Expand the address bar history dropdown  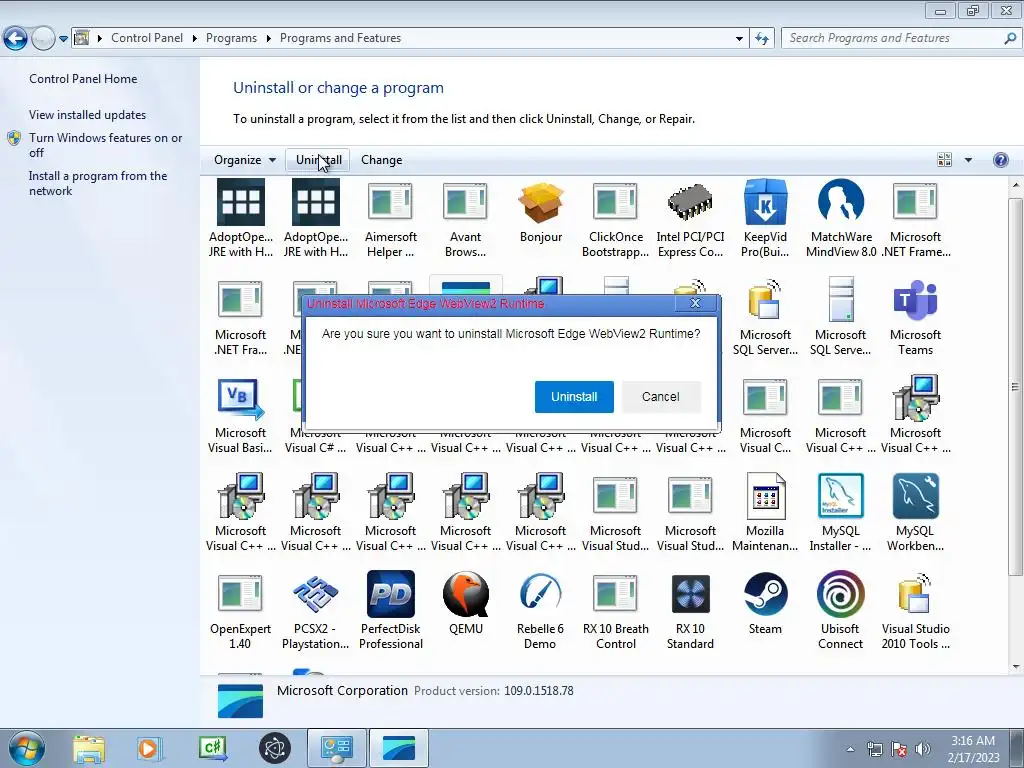tap(739, 39)
